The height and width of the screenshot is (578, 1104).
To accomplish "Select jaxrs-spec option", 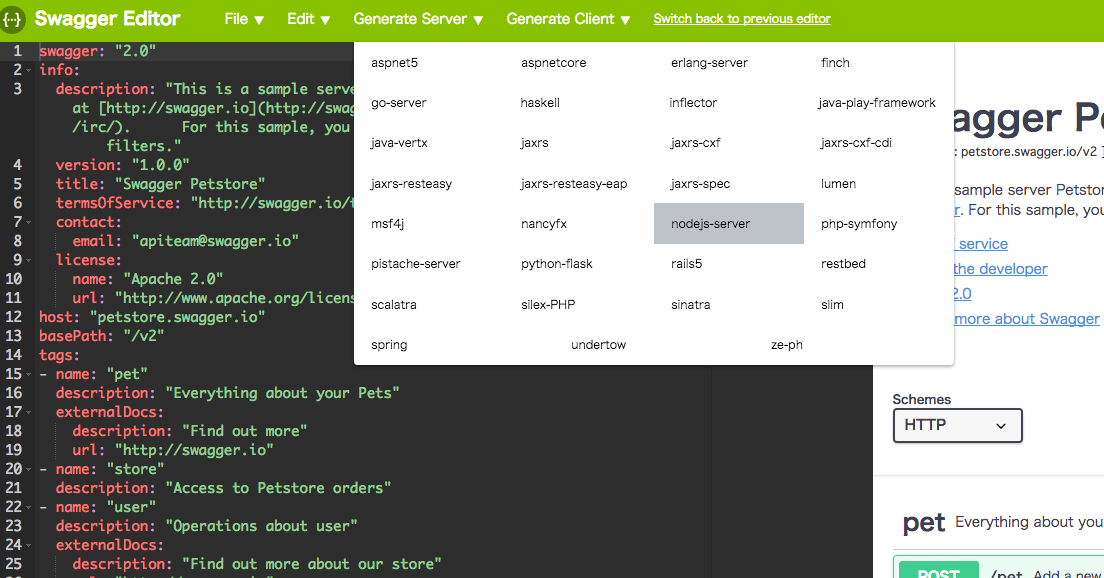I will click(701, 184).
